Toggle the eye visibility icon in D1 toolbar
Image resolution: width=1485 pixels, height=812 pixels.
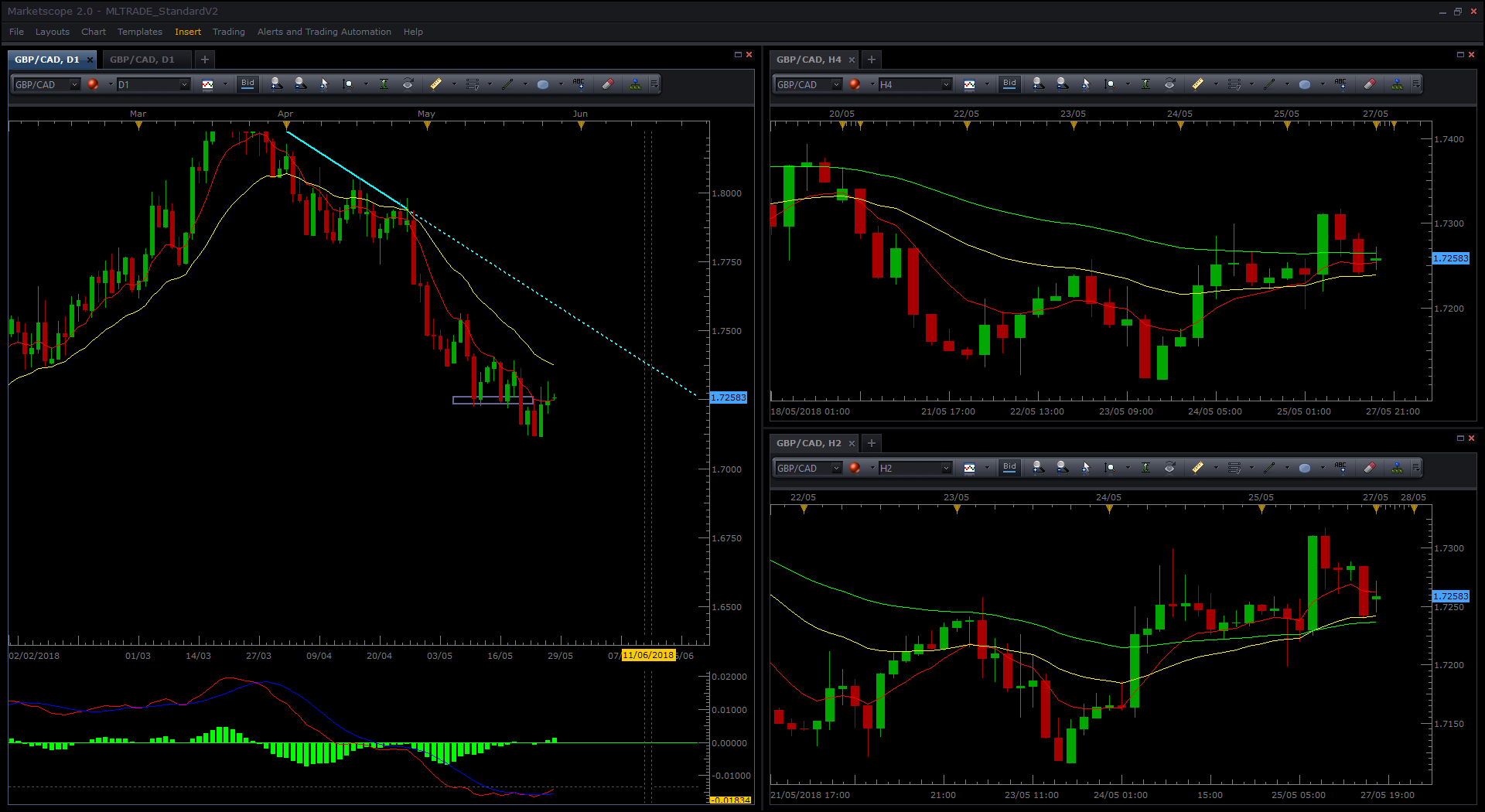[x=408, y=84]
